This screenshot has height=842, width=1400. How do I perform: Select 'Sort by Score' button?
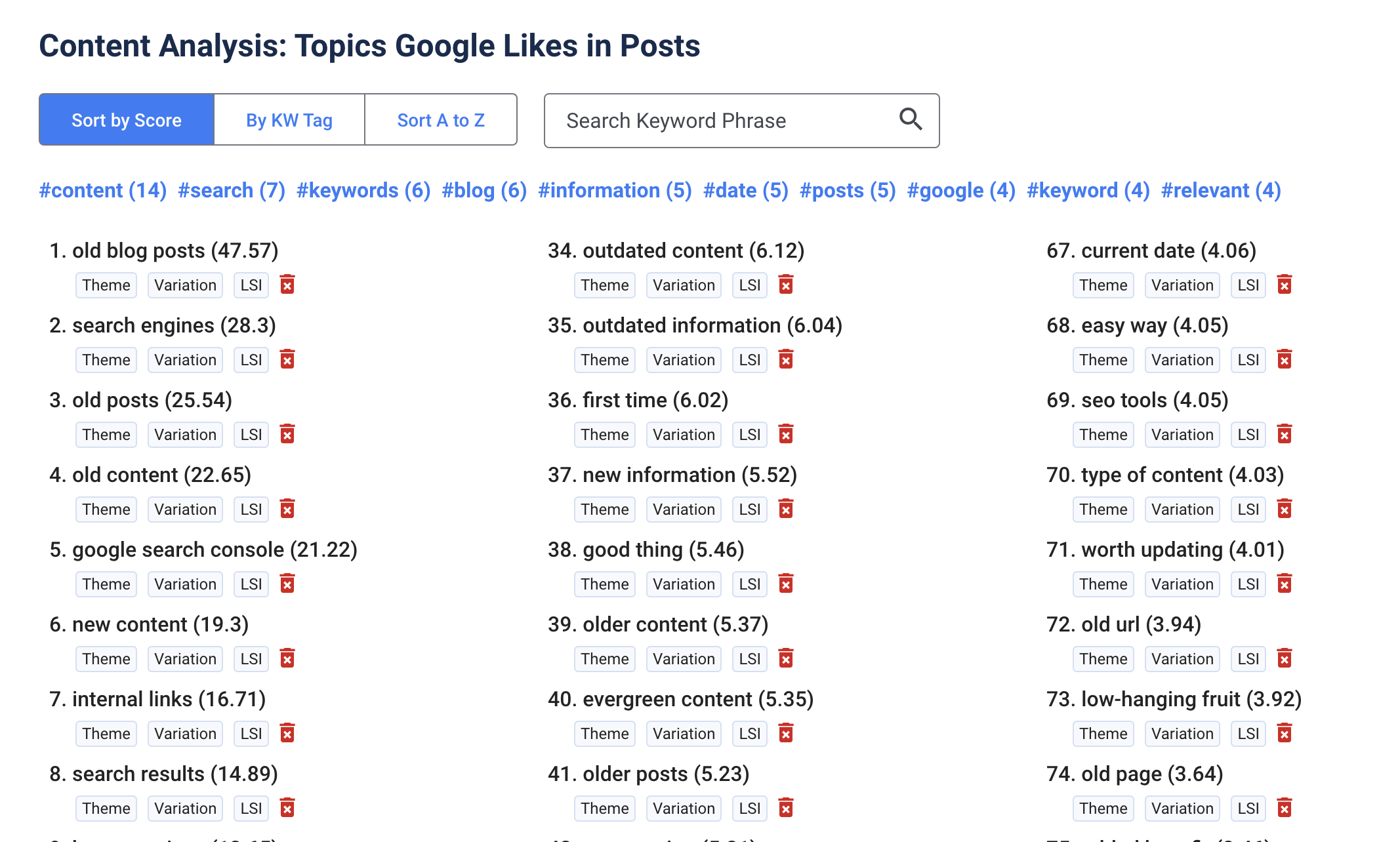(126, 120)
